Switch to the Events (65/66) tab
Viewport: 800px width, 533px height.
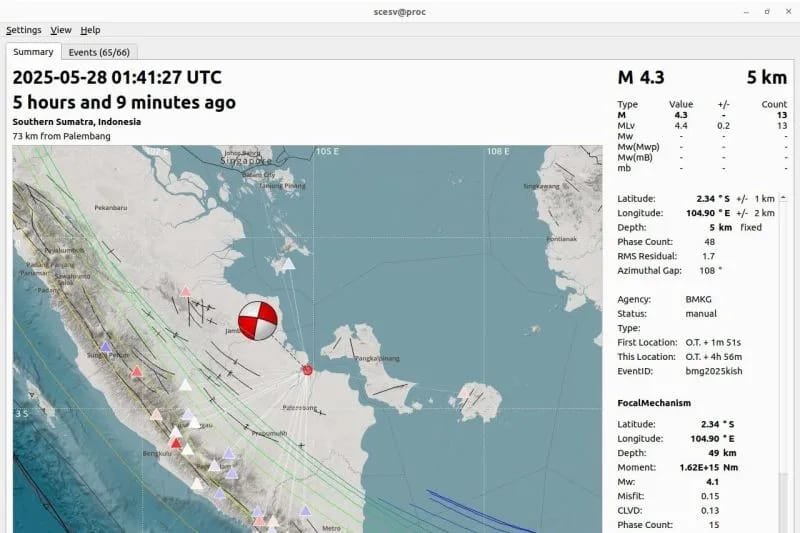pyautogui.click(x=100, y=52)
